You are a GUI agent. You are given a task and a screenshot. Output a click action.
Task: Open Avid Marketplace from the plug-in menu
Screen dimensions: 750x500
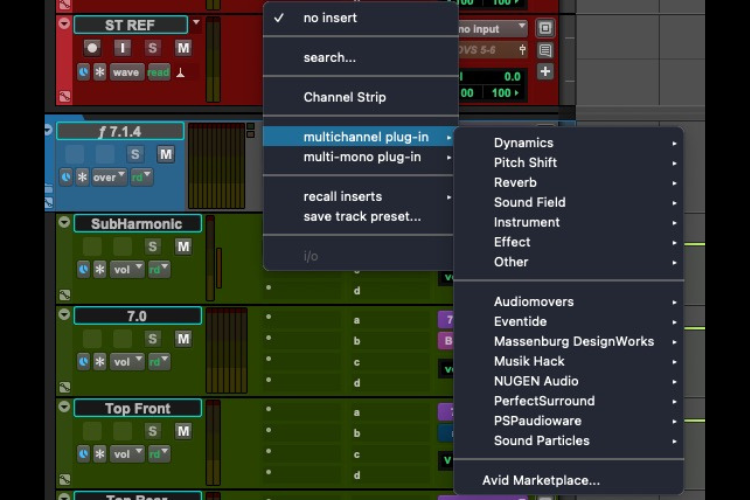(x=541, y=481)
